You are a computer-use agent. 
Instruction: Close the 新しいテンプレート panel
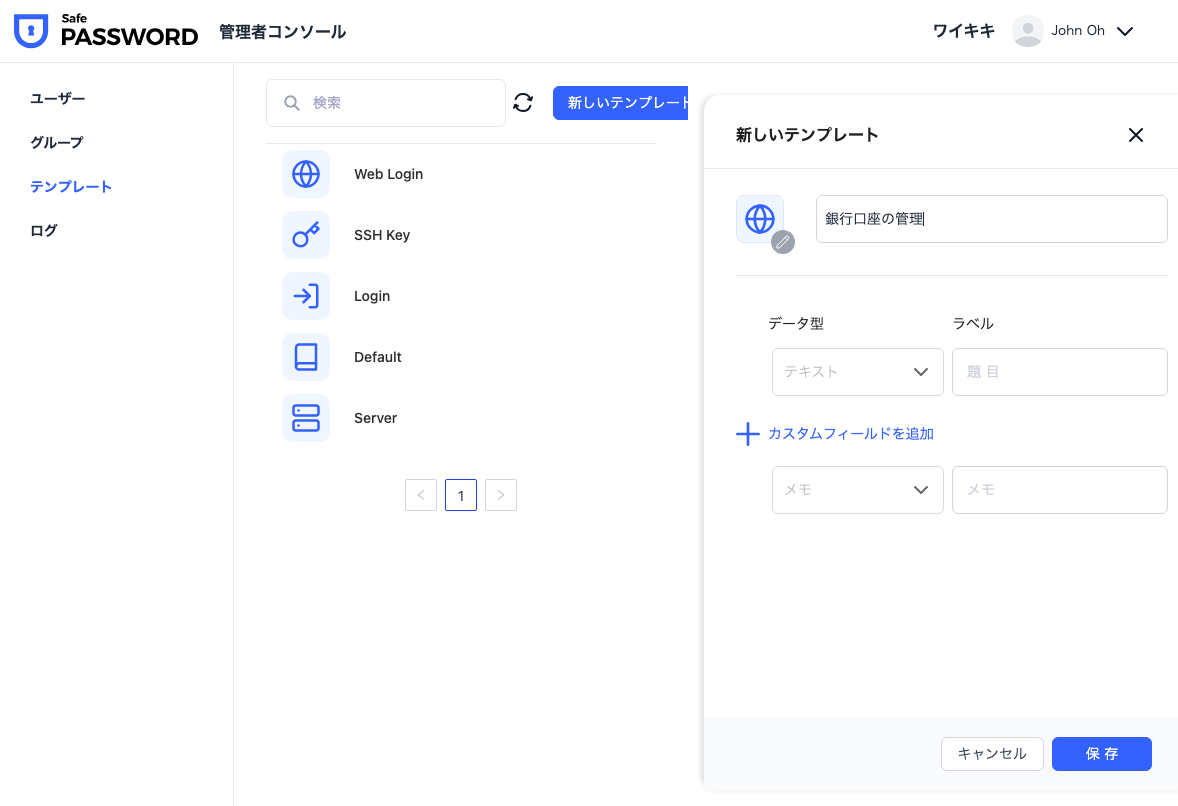pos(1135,135)
